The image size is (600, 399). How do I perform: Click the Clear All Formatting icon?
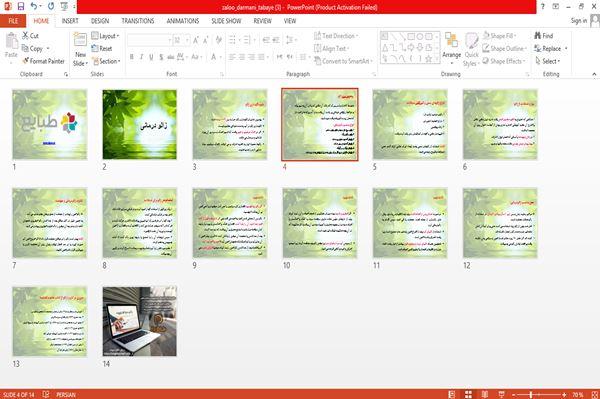click(218, 40)
